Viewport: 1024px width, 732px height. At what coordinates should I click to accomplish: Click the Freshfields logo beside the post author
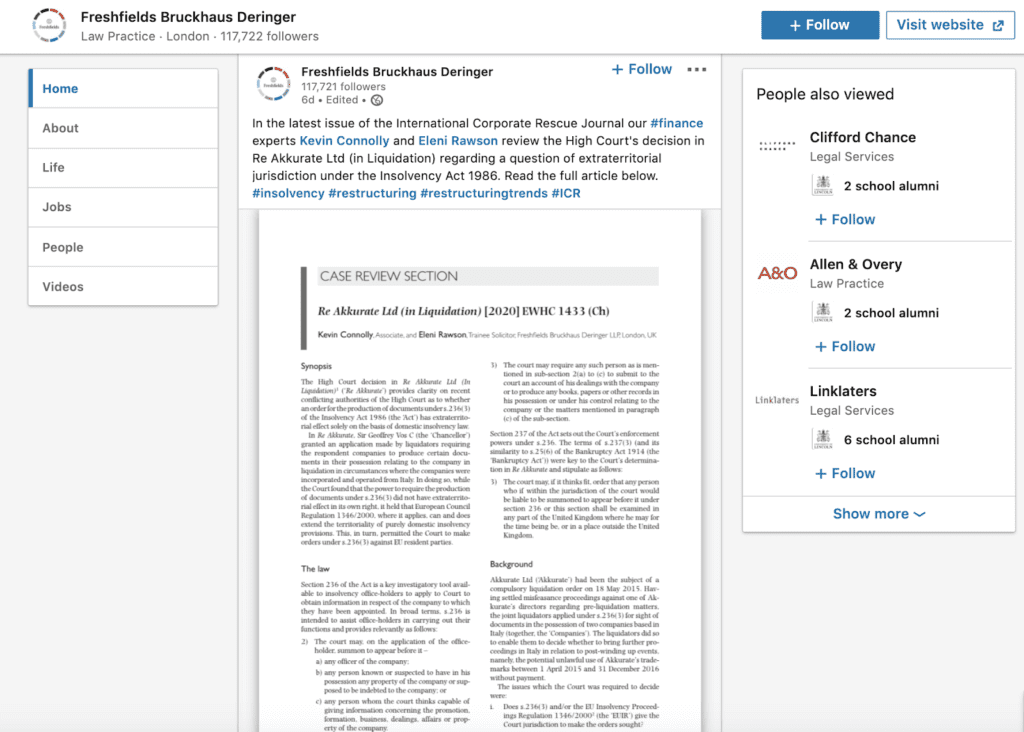[274, 84]
